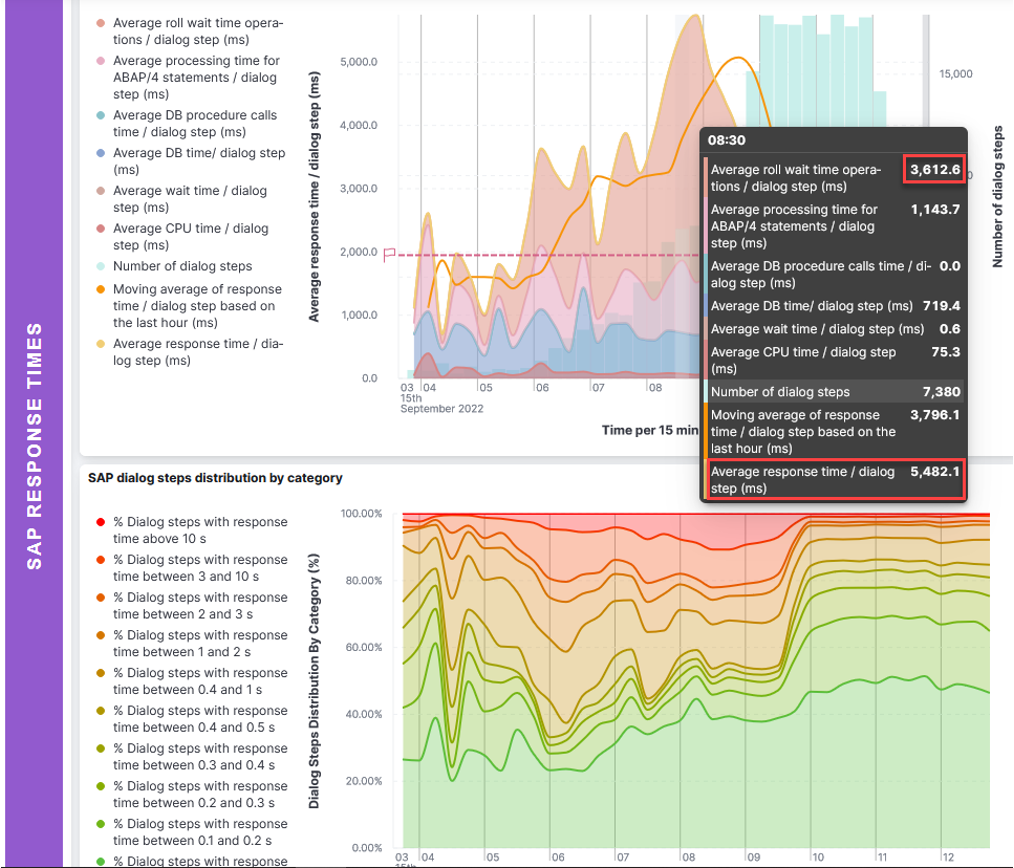
Task: Click teal dot beside Number of dialog steps
Action: point(99,267)
